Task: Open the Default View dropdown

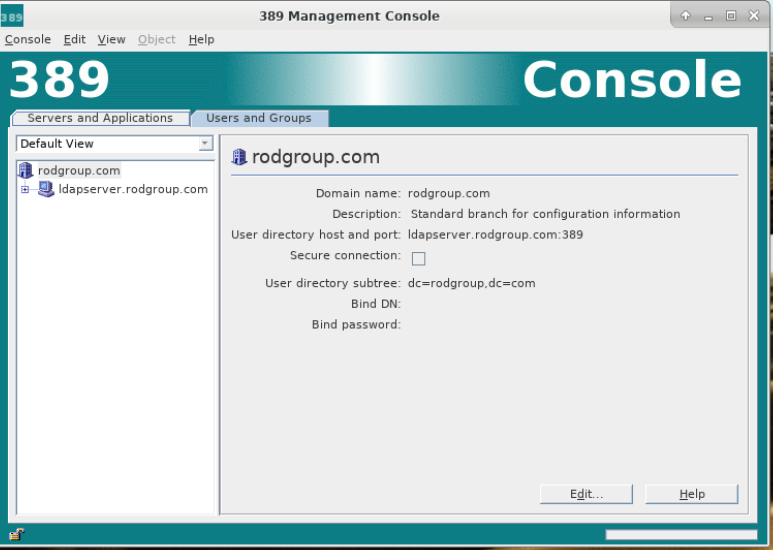Action: 115,144
